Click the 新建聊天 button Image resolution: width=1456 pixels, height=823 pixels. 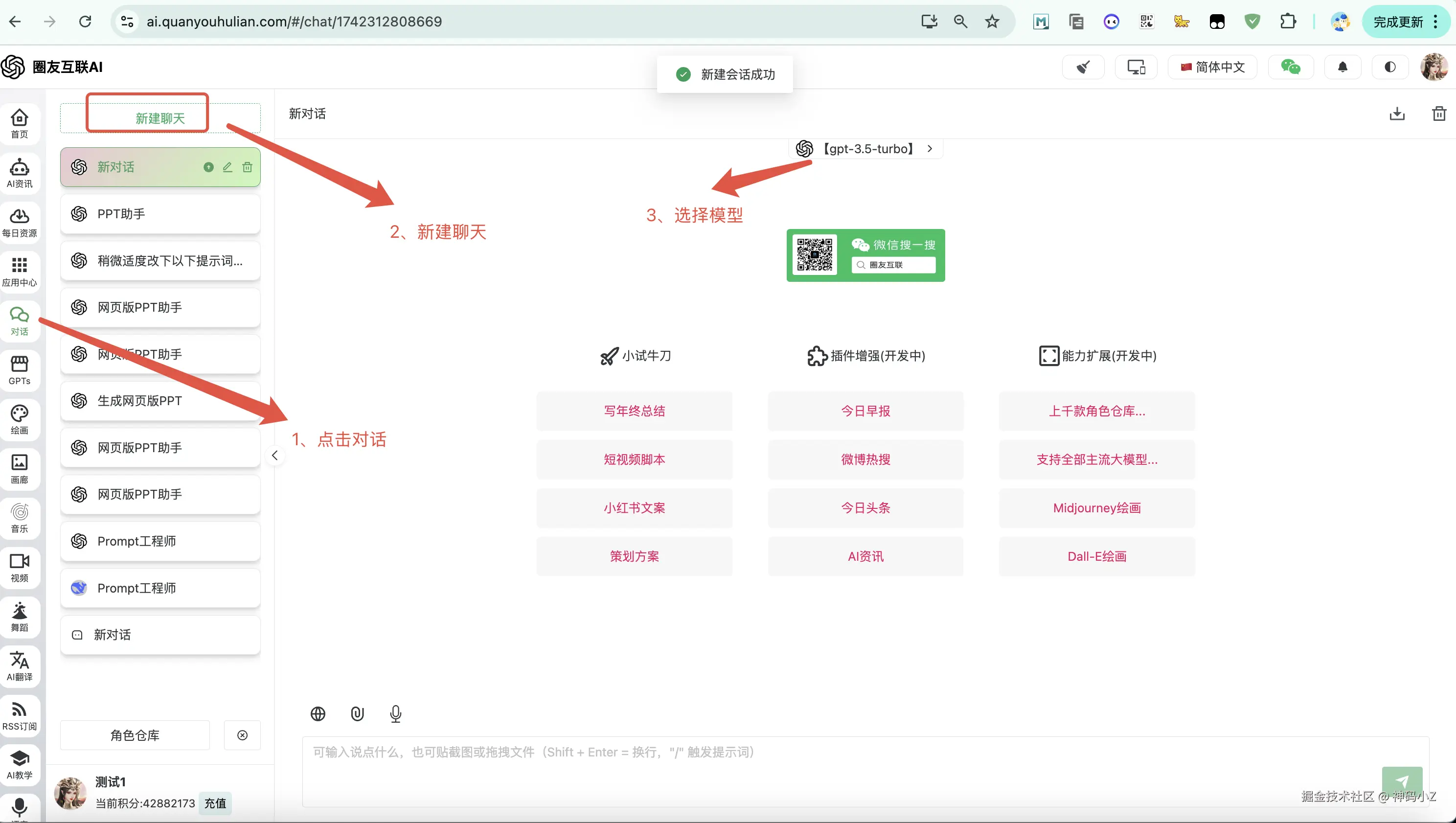(x=160, y=118)
